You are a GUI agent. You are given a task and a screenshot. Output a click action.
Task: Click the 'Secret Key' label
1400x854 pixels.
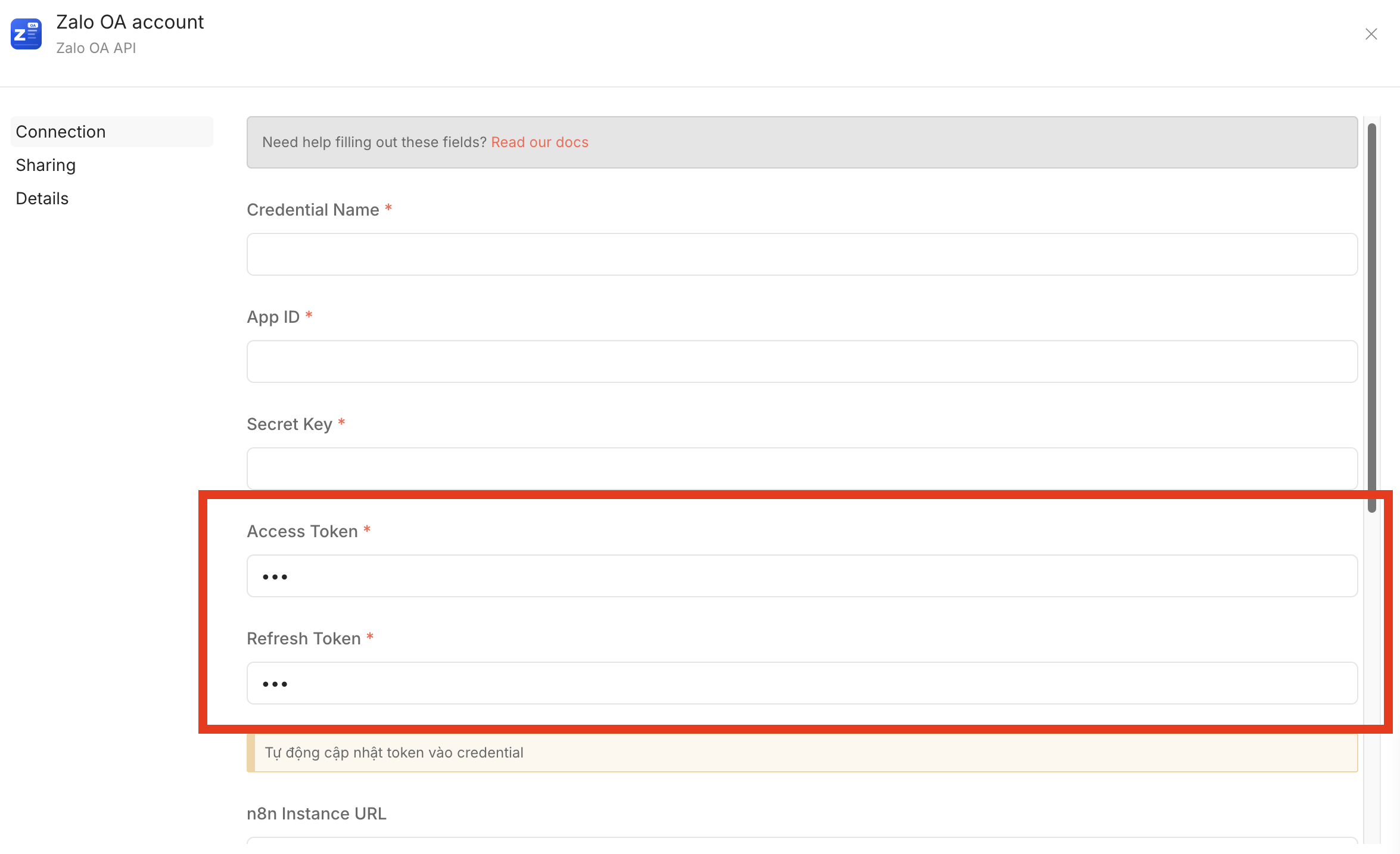pos(290,424)
